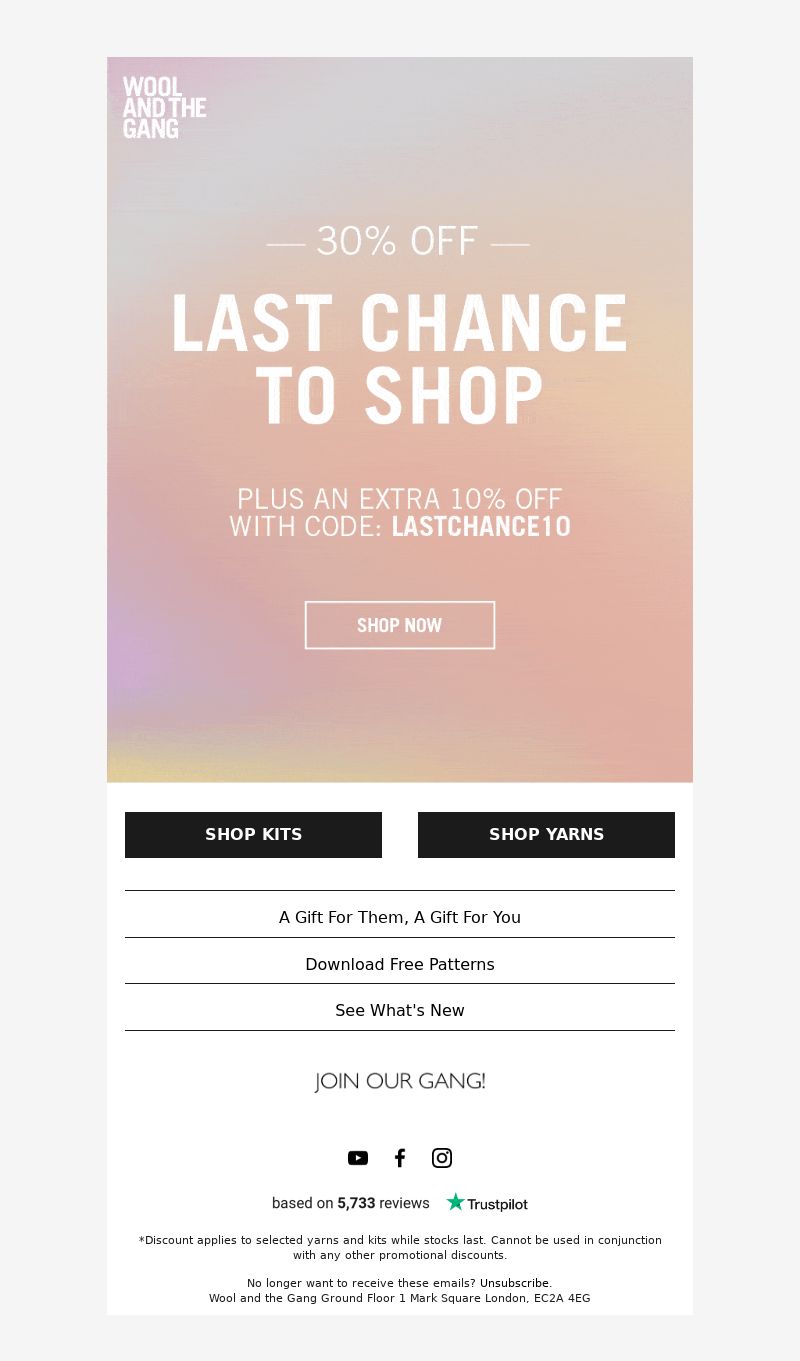The width and height of the screenshot is (800, 1361).
Task: Click the LAST CHANCE TO SHOP headline
Action: coord(400,359)
